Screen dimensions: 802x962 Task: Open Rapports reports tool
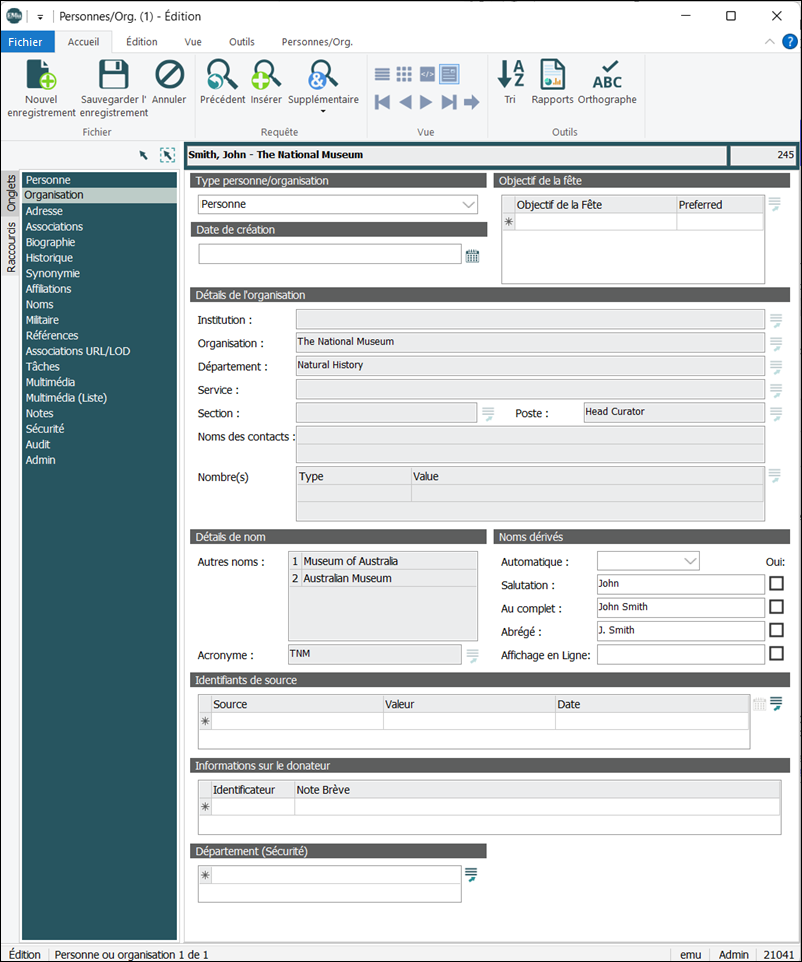552,82
